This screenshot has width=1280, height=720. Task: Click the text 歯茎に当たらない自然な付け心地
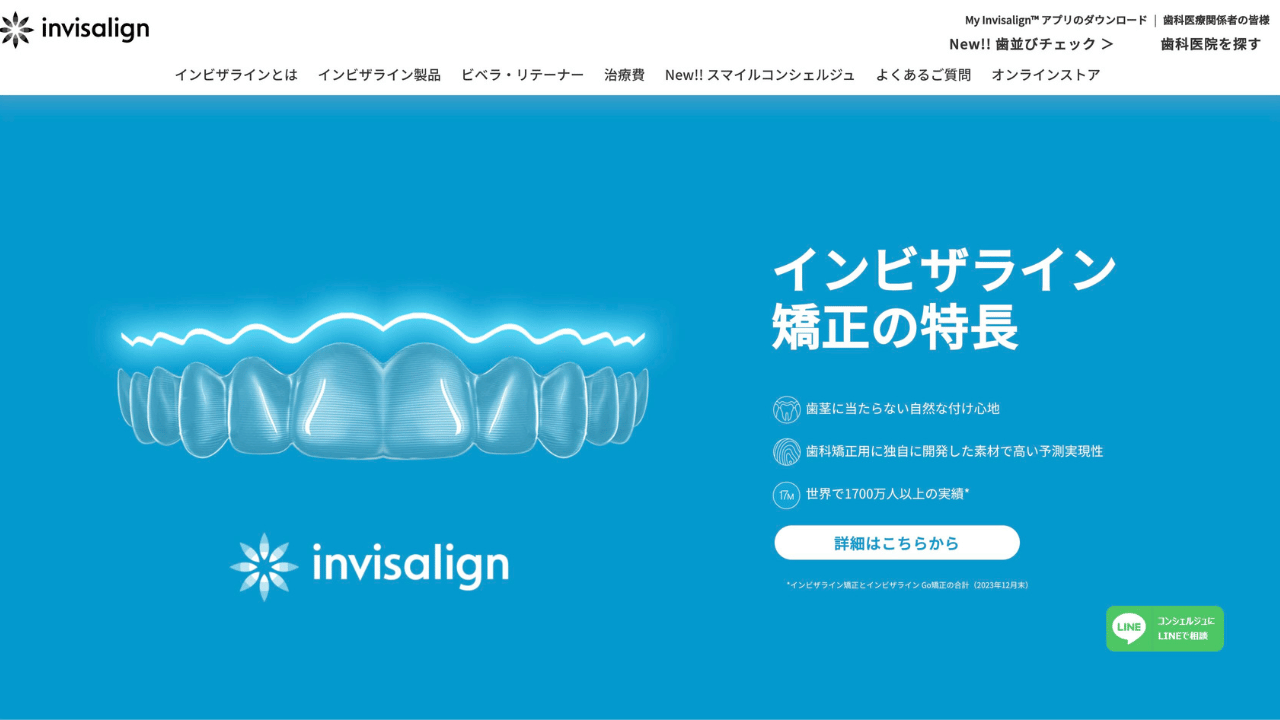coord(903,409)
